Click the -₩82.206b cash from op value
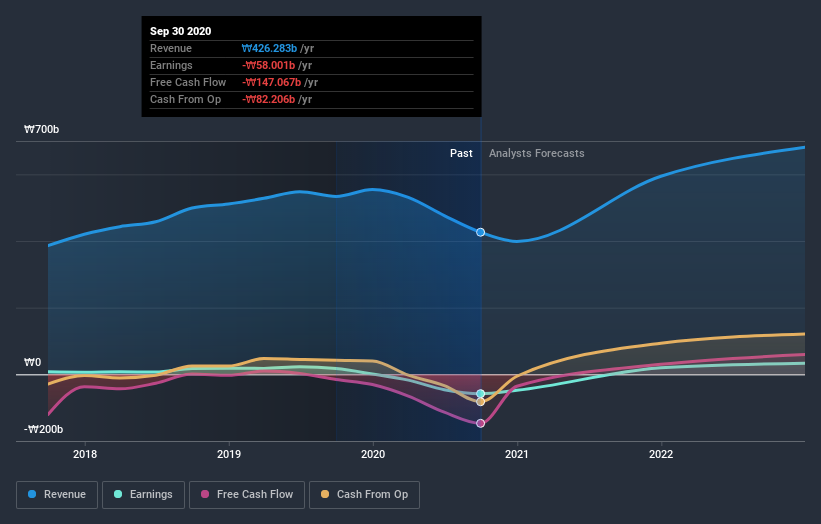Screen dimensions: 821x524 coord(268,99)
